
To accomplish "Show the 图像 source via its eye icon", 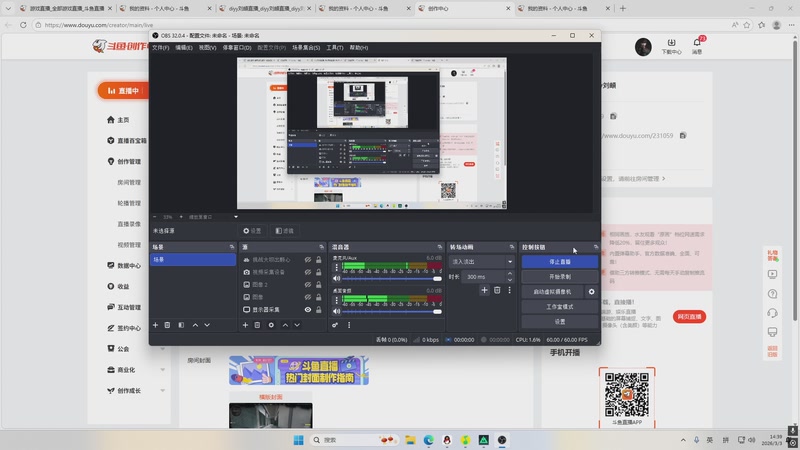I will (x=308, y=297).
